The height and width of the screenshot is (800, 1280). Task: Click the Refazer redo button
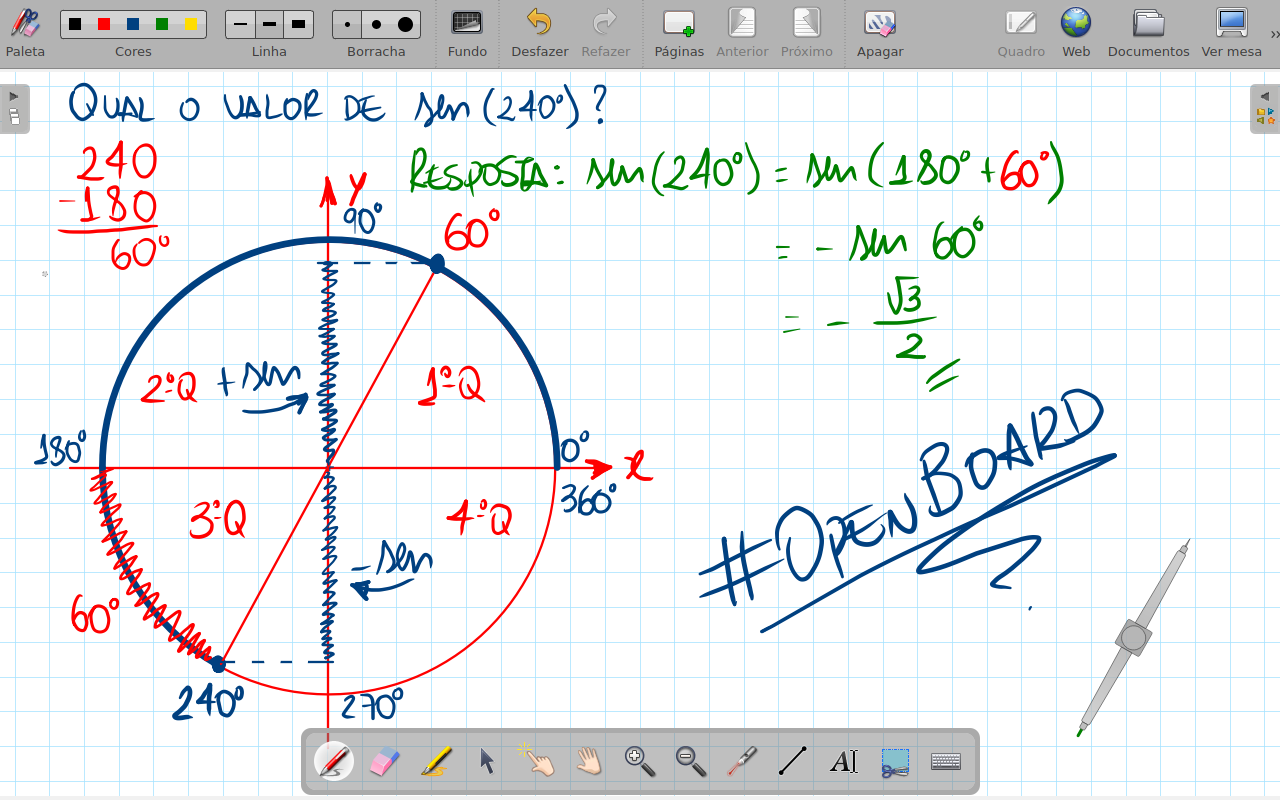[x=605, y=33]
